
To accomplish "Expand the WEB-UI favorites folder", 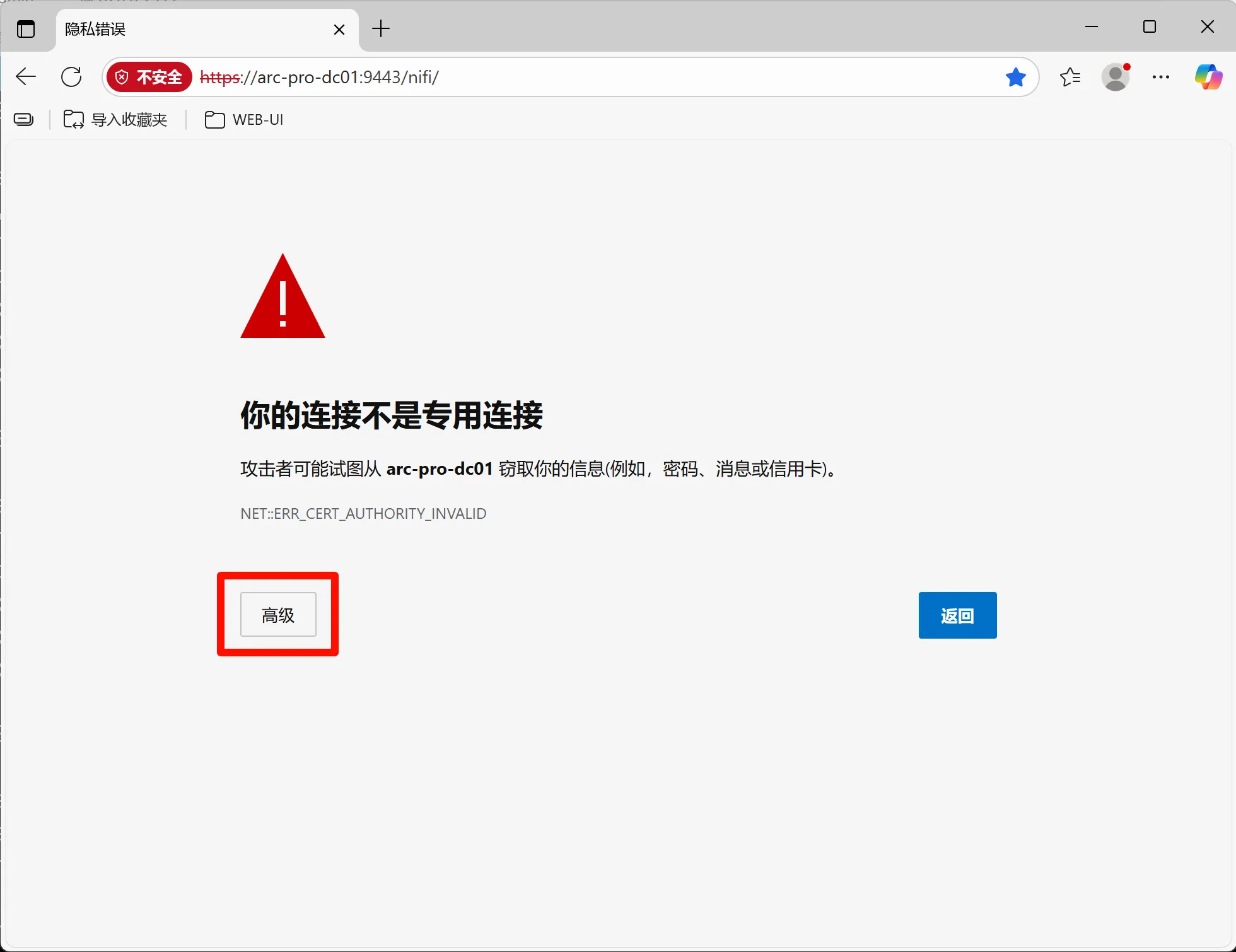I will coord(245,120).
